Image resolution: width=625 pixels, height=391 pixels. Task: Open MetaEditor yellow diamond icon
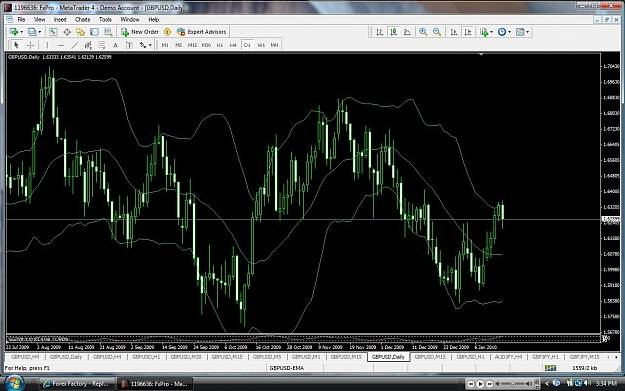point(167,32)
